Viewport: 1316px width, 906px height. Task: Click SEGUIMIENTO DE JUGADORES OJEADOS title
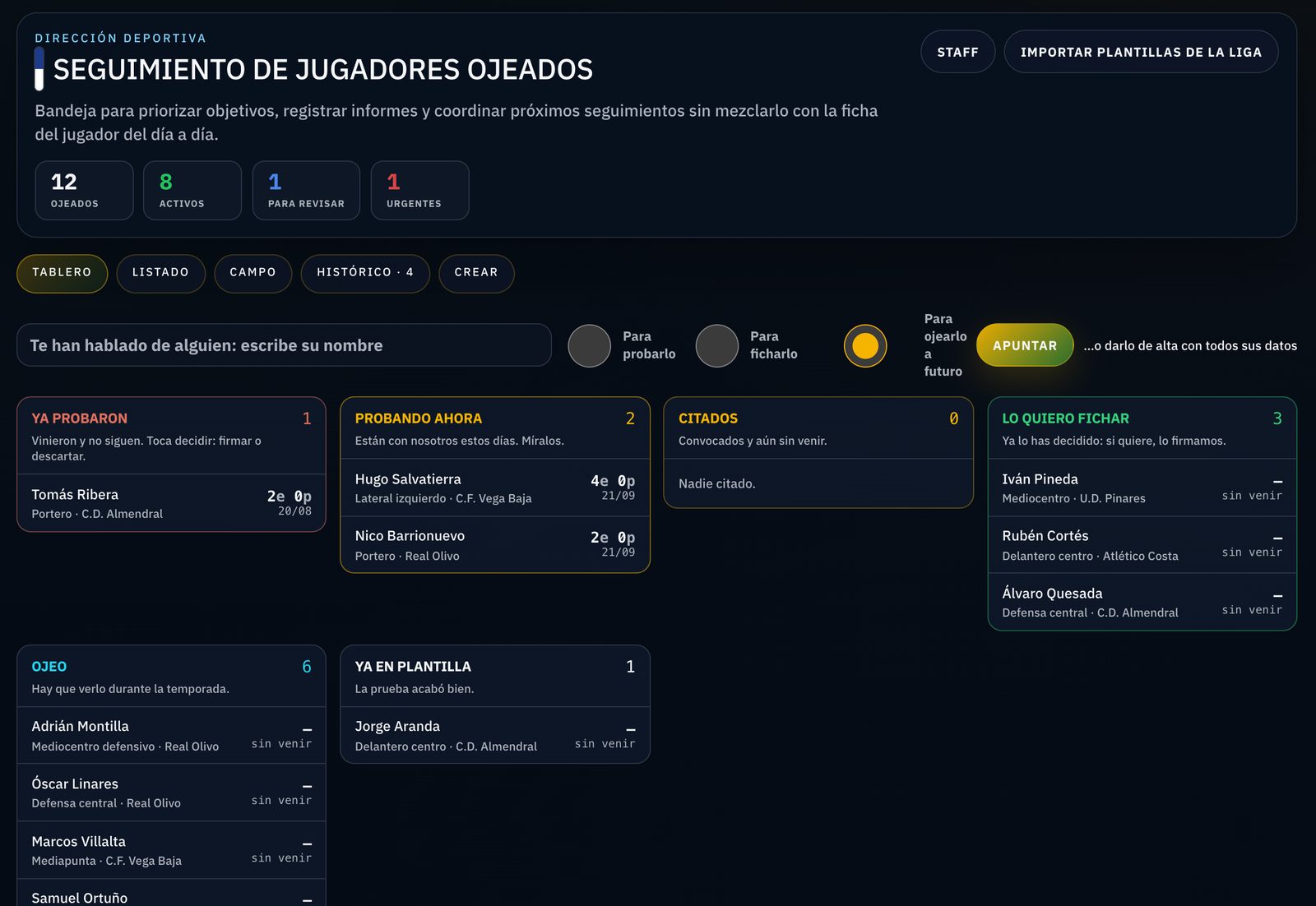click(x=323, y=70)
